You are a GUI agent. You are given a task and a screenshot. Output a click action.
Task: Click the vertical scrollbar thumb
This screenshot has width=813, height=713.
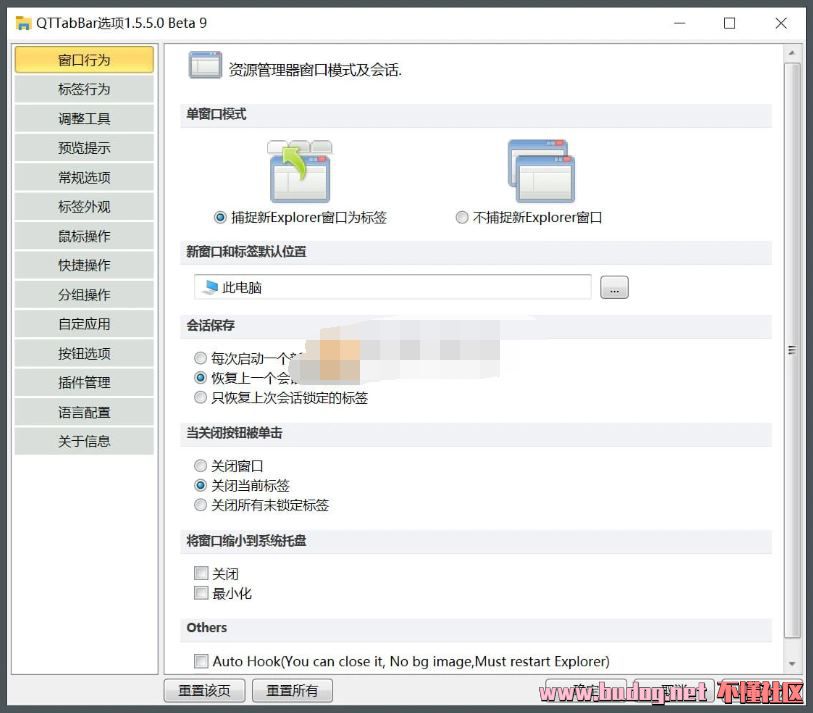coord(792,351)
